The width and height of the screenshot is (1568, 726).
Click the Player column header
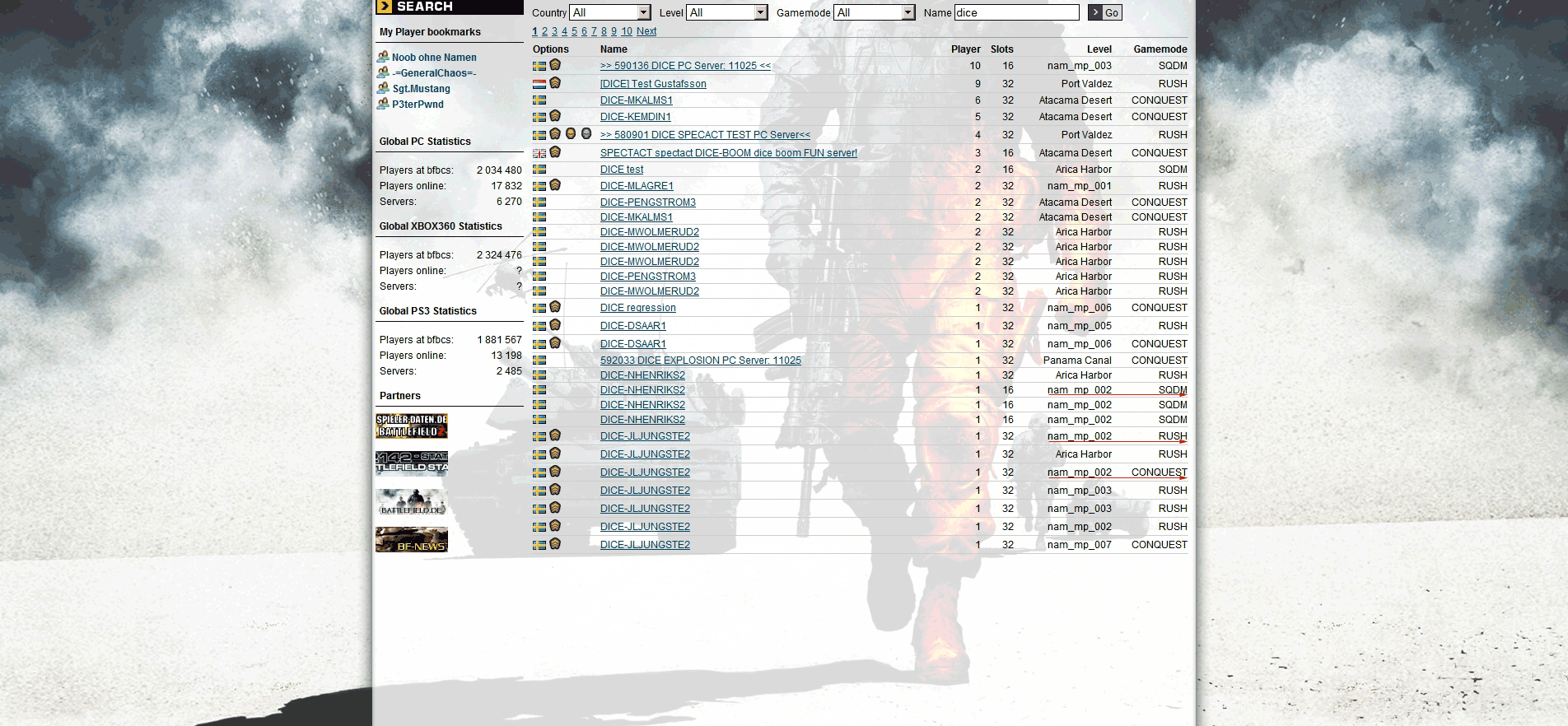coord(966,49)
